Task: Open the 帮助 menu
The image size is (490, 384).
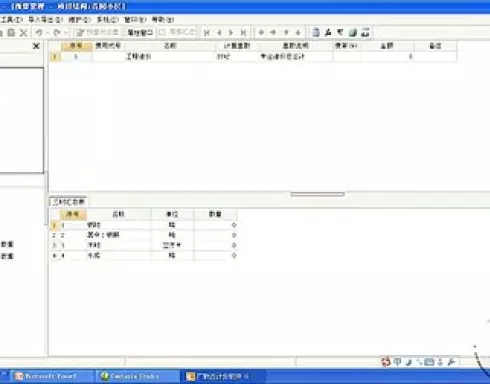Action: pos(163,20)
